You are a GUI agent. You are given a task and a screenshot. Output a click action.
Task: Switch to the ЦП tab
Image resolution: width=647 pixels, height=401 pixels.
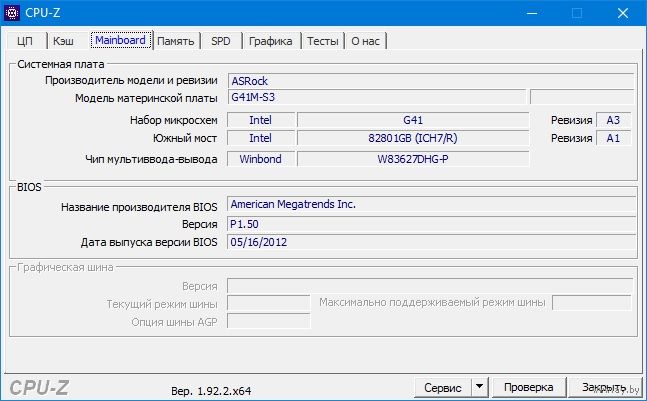click(26, 41)
